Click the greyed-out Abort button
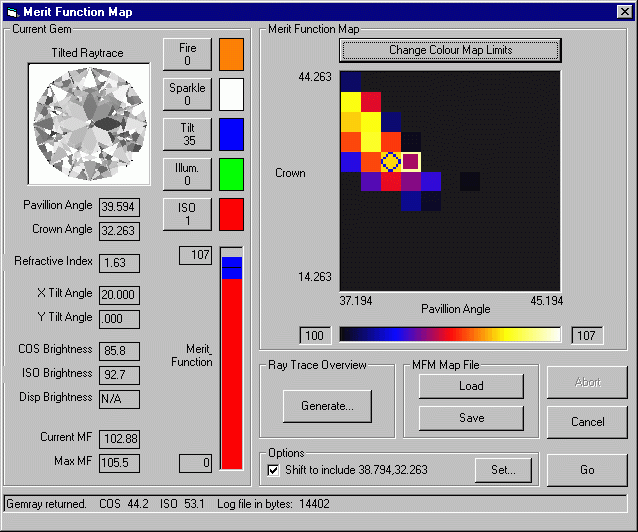 (587, 382)
